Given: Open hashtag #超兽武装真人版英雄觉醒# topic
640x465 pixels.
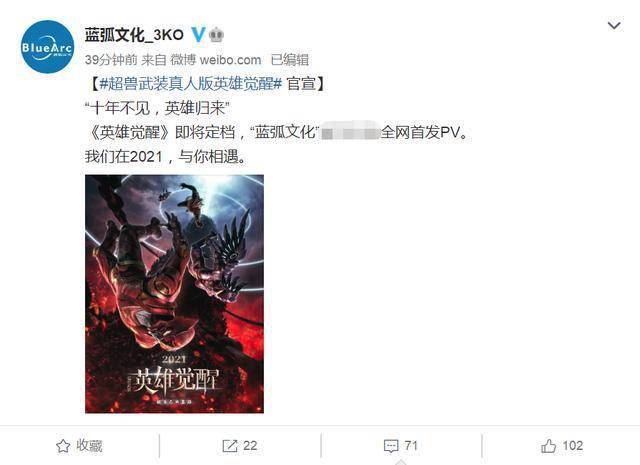Looking at the screenshot, I should point(191,84).
